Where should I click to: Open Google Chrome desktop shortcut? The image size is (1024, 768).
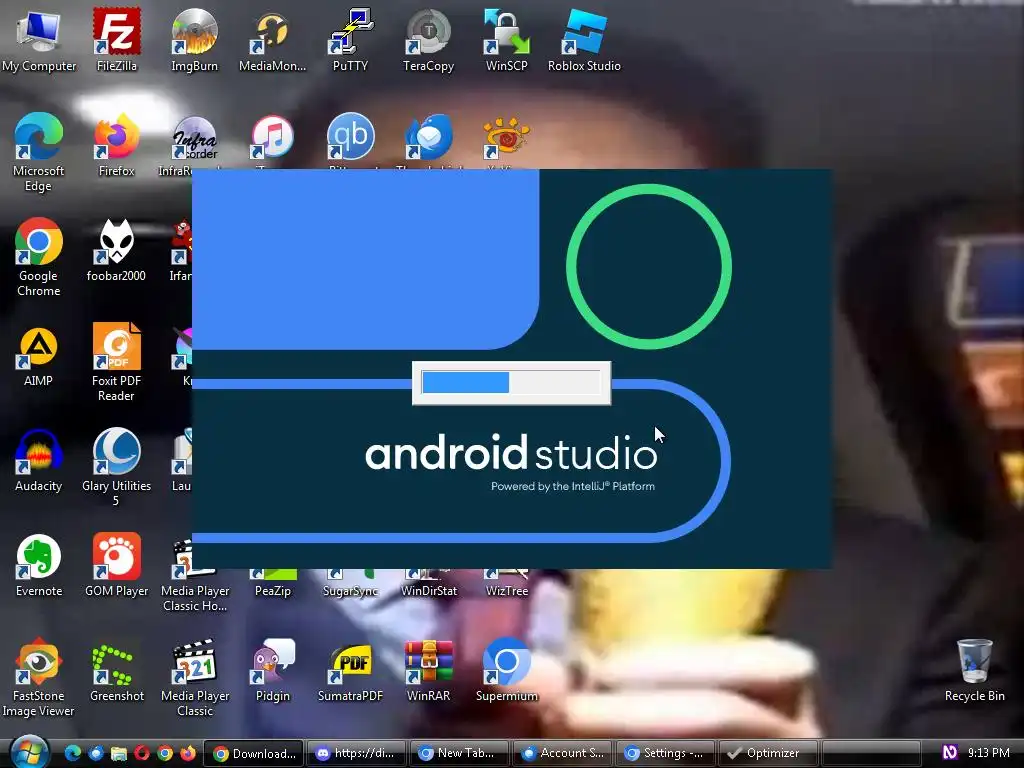(39, 257)
